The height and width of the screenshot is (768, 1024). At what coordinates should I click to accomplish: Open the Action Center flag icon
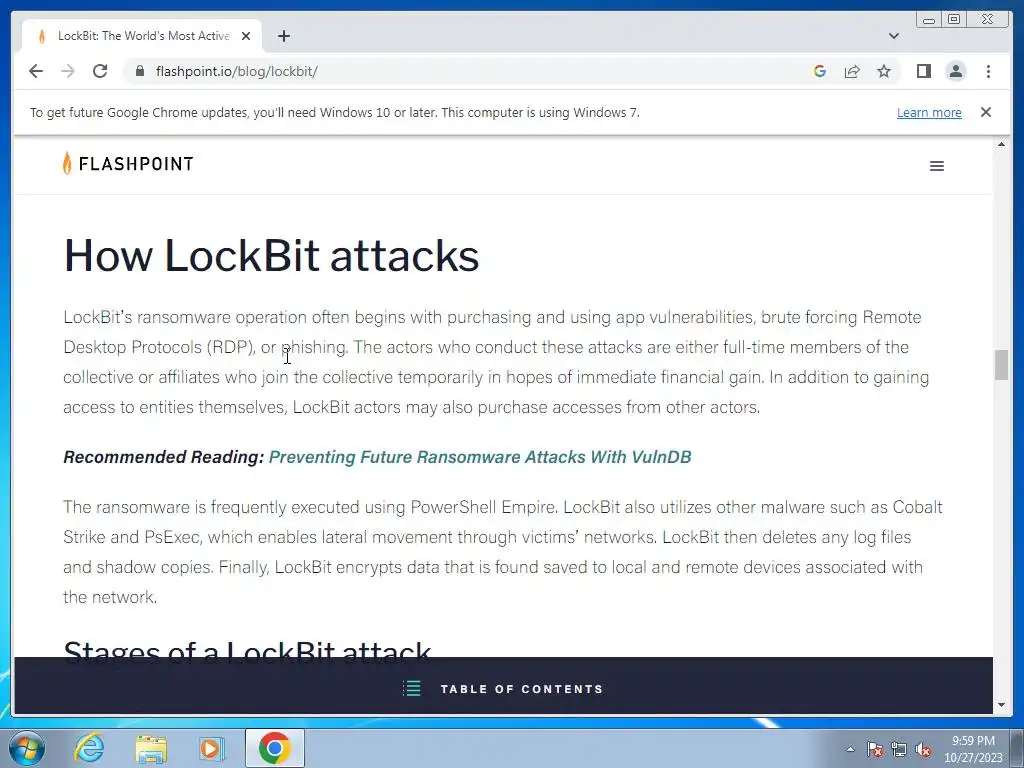(875, 749)
